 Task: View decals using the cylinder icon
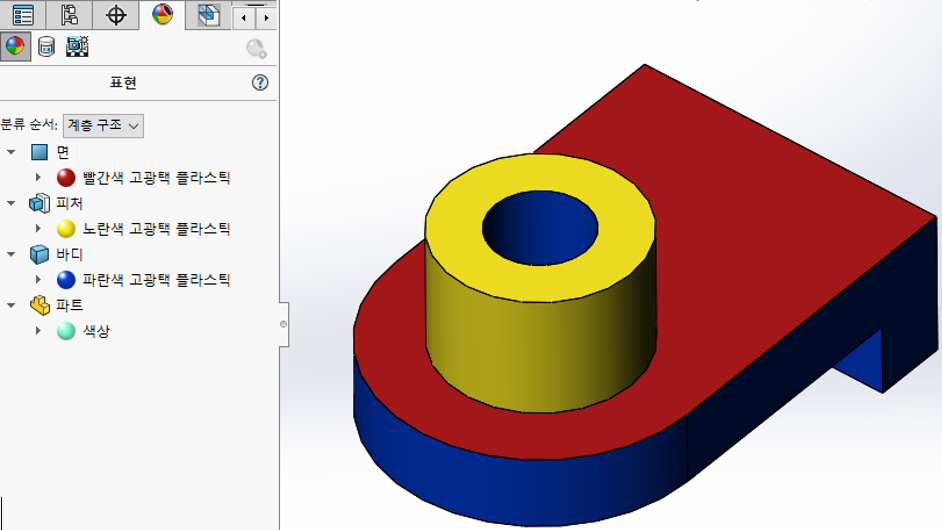46,46
